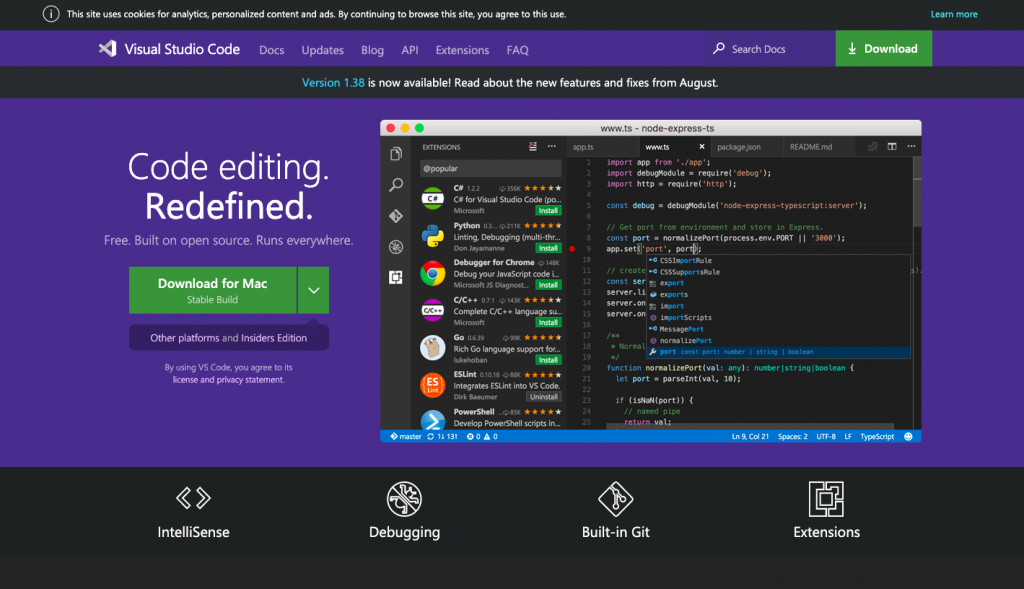Uninstall the ESLint extension
Image resolution: width=1024 pixels, height=589 pixels.
(x=543, y=397)
